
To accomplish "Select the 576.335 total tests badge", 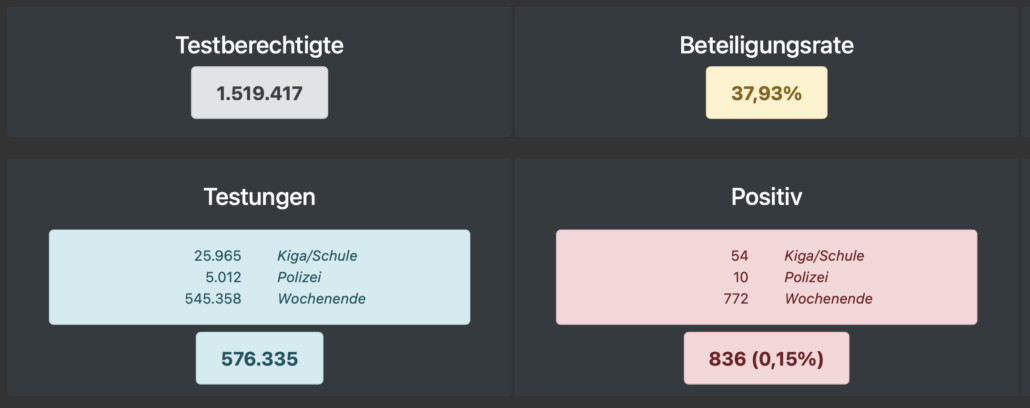I will (x=259, y=358).
